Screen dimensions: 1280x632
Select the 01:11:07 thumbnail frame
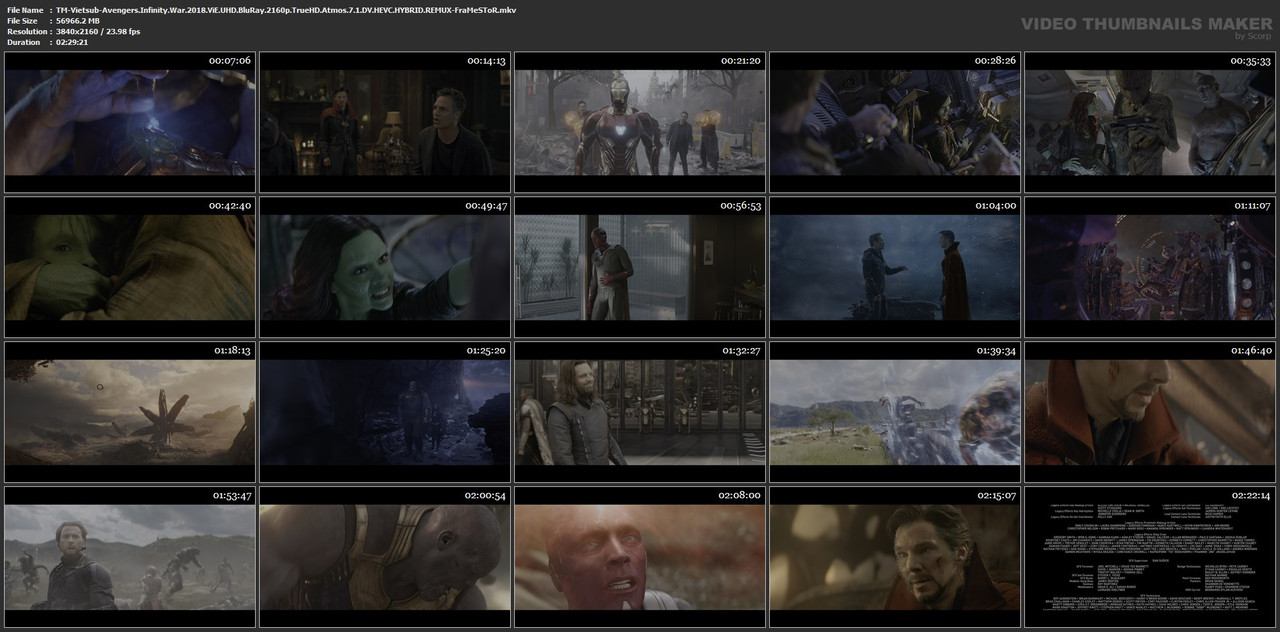coord(1150,267)
